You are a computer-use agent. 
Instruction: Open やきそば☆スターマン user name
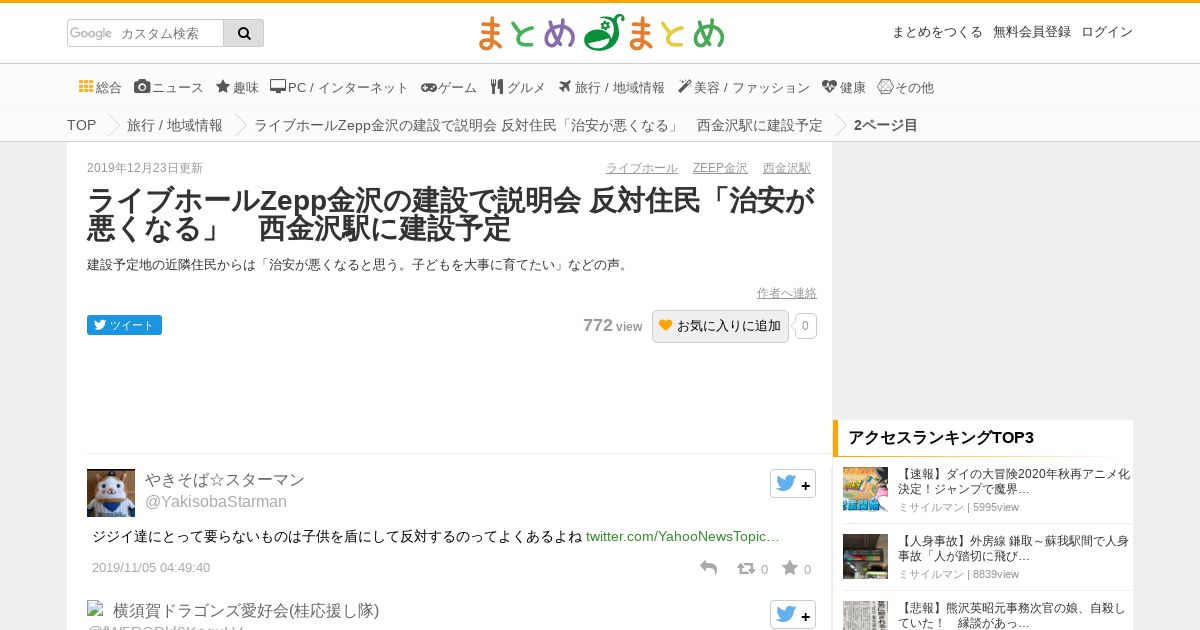(x=225, y=480)
